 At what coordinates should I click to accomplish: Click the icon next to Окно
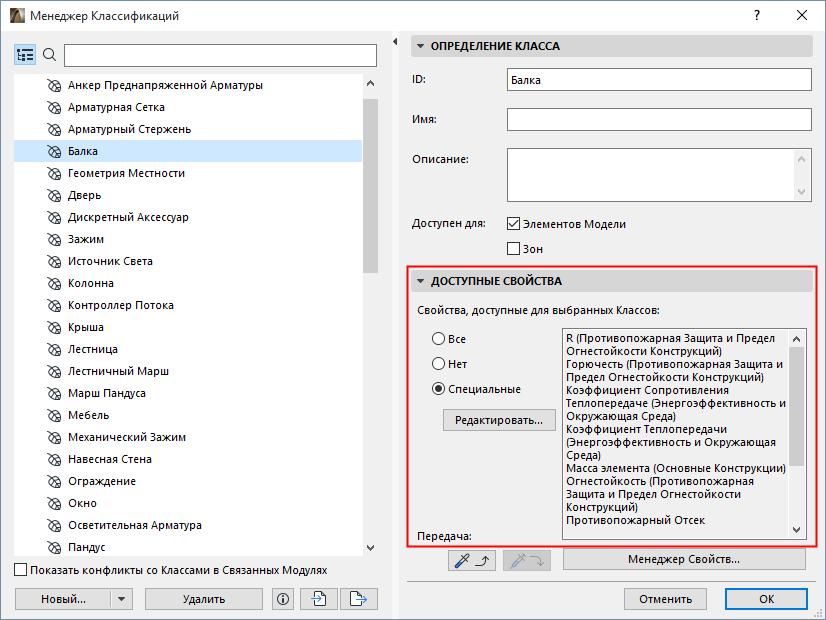(54, 504)
